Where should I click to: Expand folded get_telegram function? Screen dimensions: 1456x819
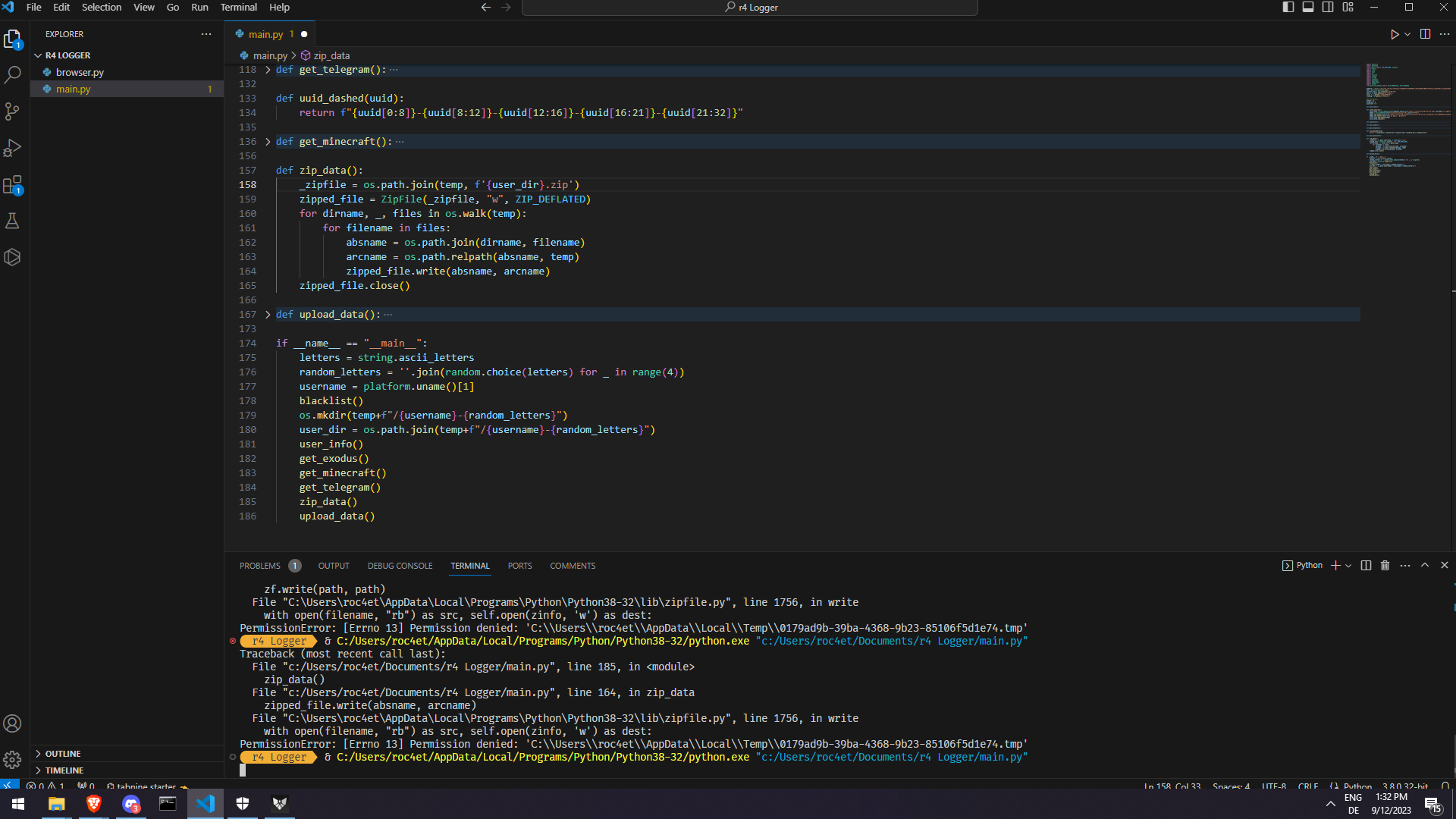(x=268, y=70)
